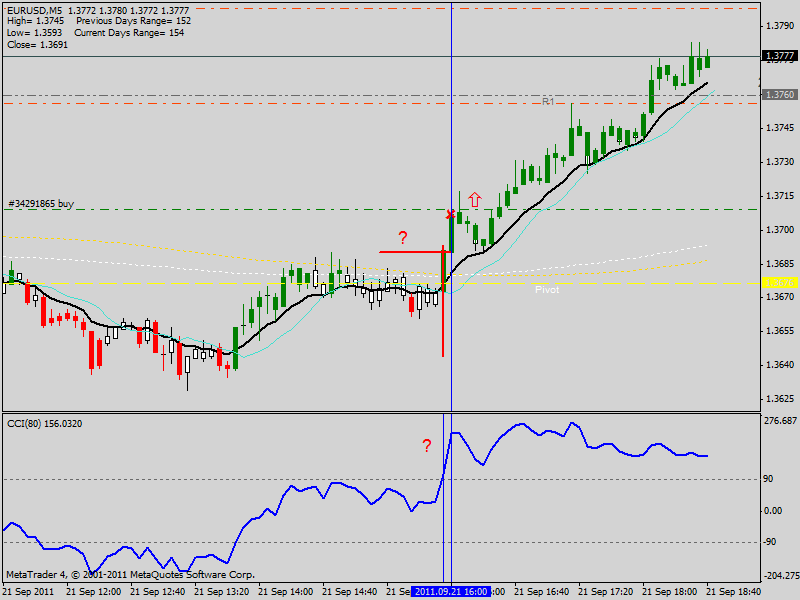Screen dimensions: 800x600
Task: Click '21 Sep 14:40' on time axis
Action: [350, 592]
